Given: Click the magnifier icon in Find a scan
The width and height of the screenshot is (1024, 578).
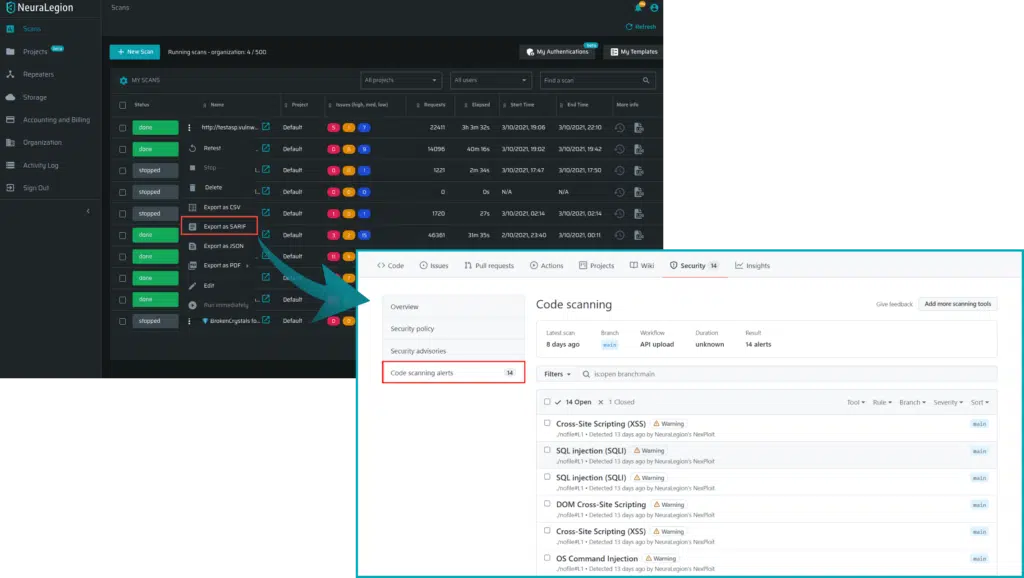Looking at the screenshot, I should pos(646,80).
